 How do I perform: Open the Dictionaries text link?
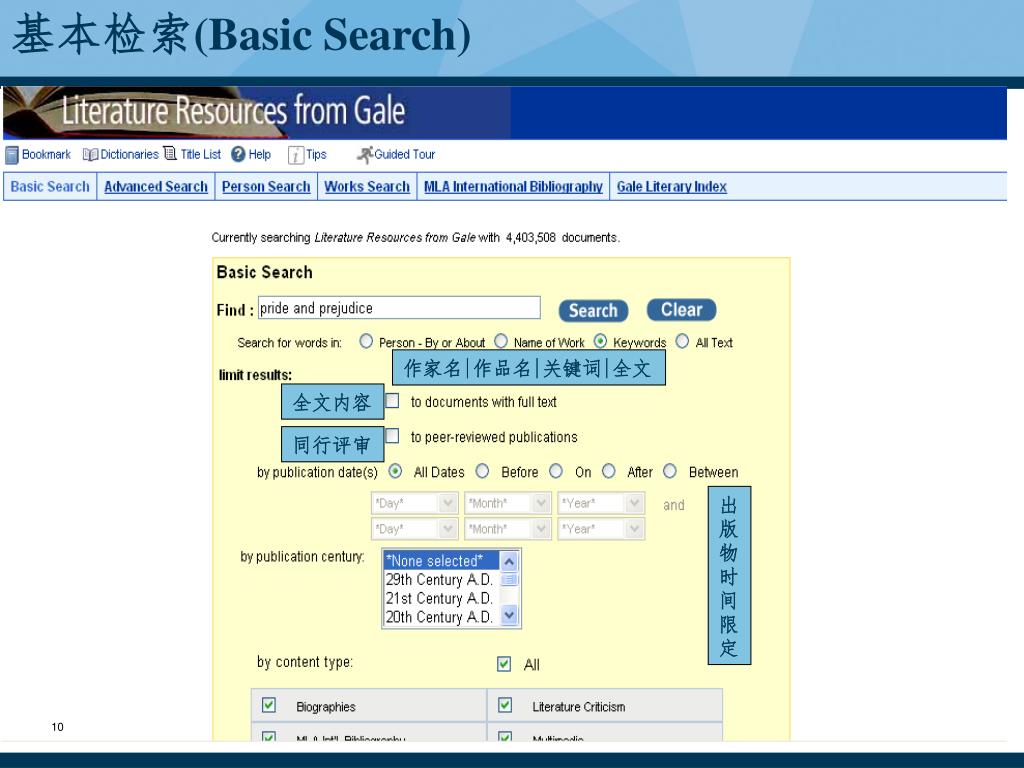tap(129, 155)
